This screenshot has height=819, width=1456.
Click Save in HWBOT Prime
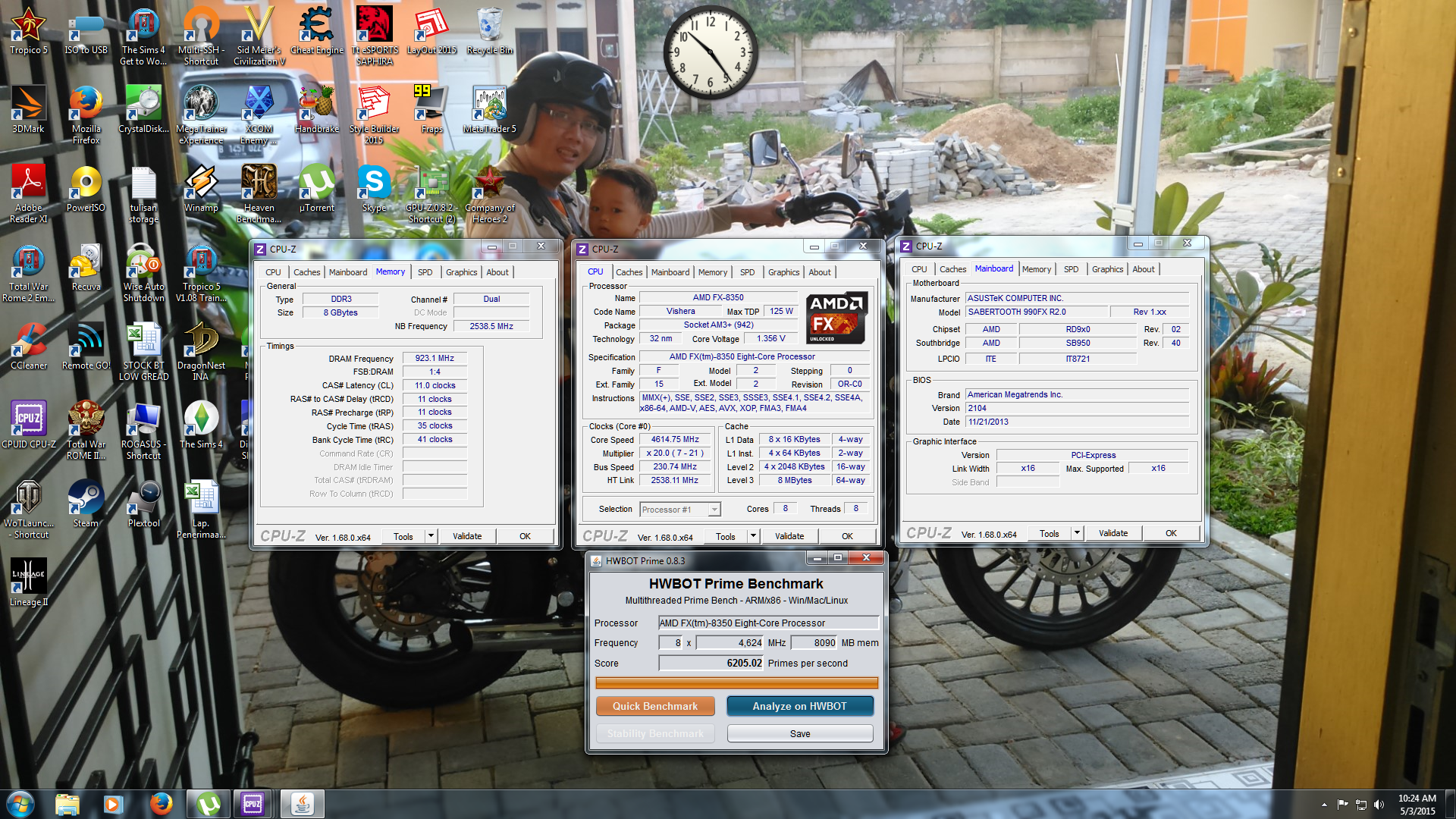[x=799, y=733]
